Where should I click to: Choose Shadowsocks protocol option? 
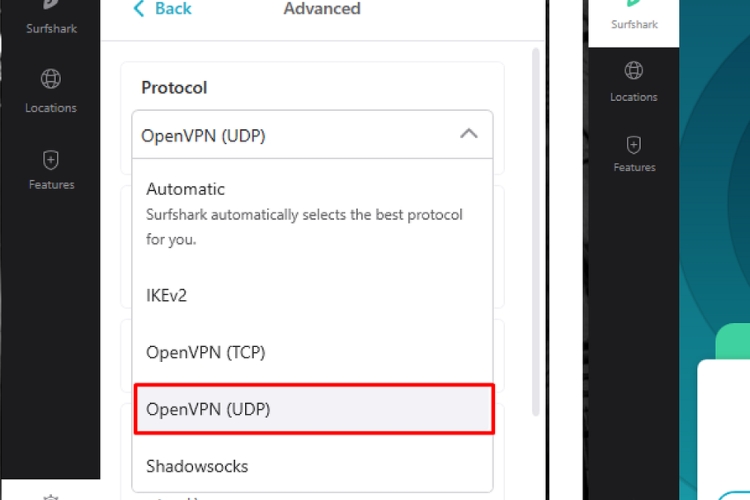point(197,466)
